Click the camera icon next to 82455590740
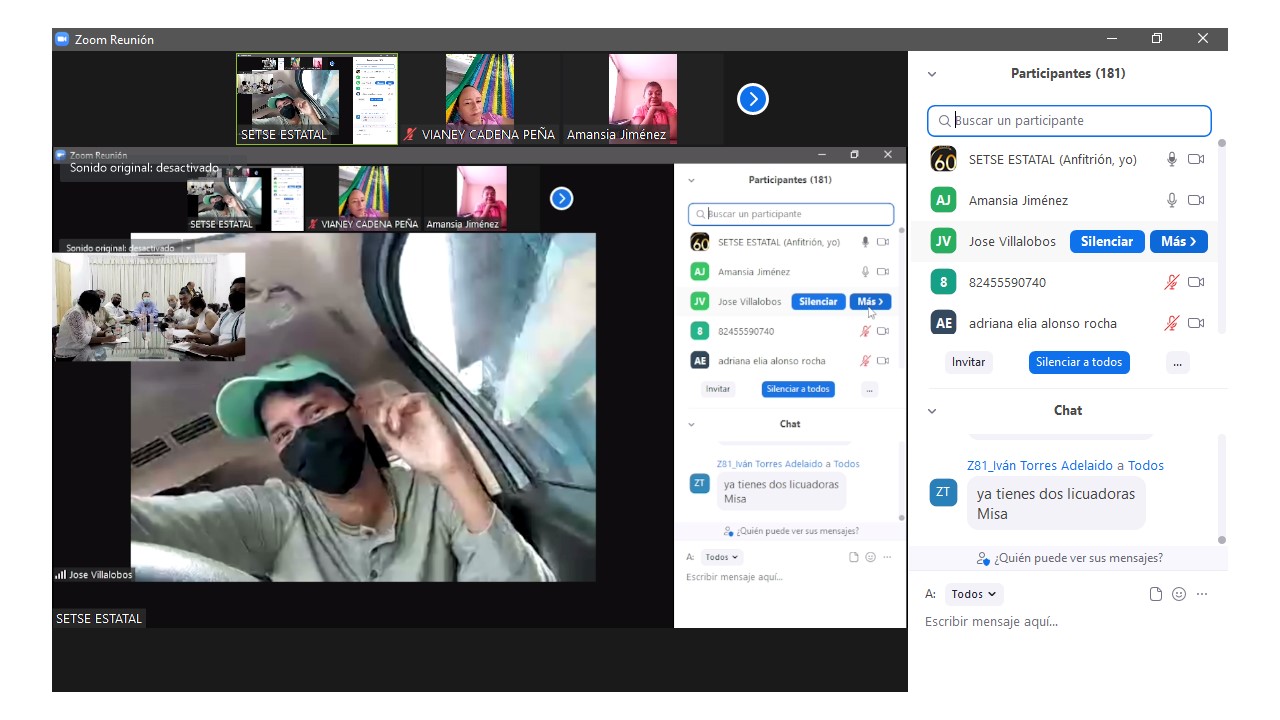Viewport: 1280px width, 720px height. (1195, 282)
